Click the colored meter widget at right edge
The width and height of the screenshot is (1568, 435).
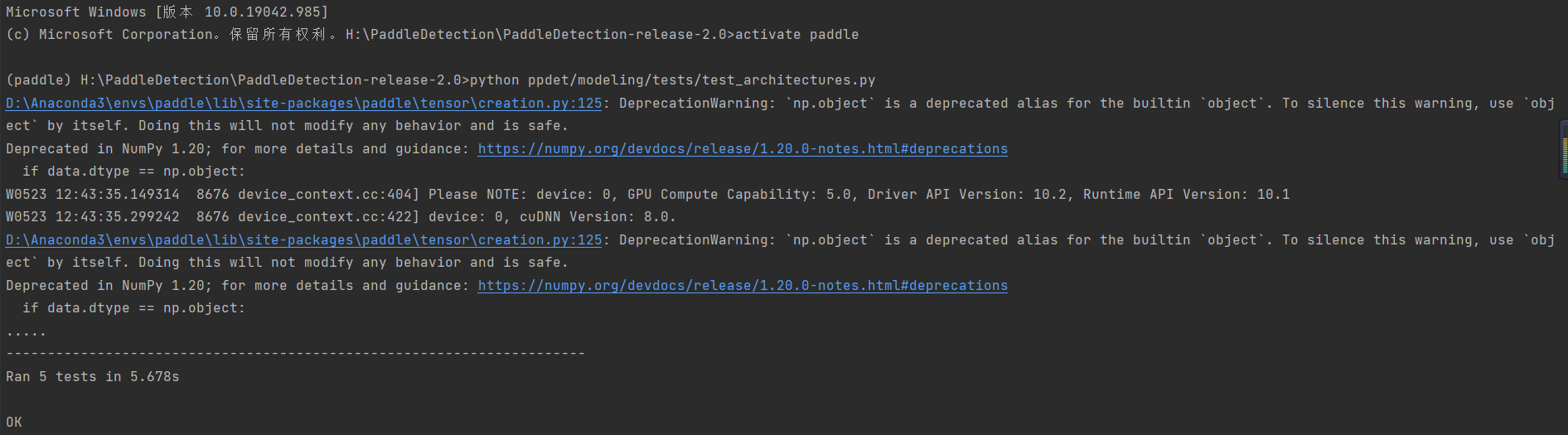point(1564,149)
